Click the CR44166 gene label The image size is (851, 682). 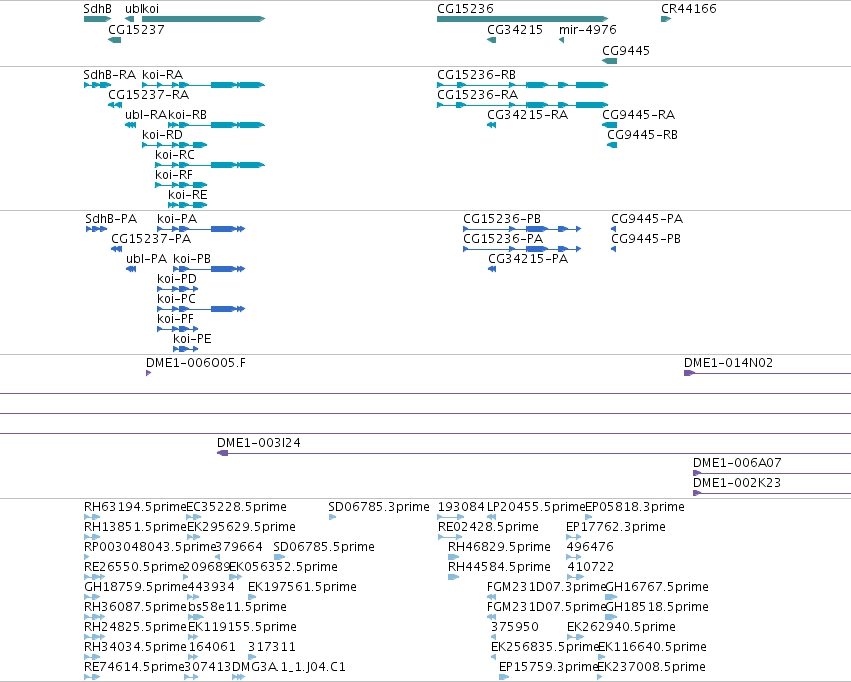click(689, 9)
